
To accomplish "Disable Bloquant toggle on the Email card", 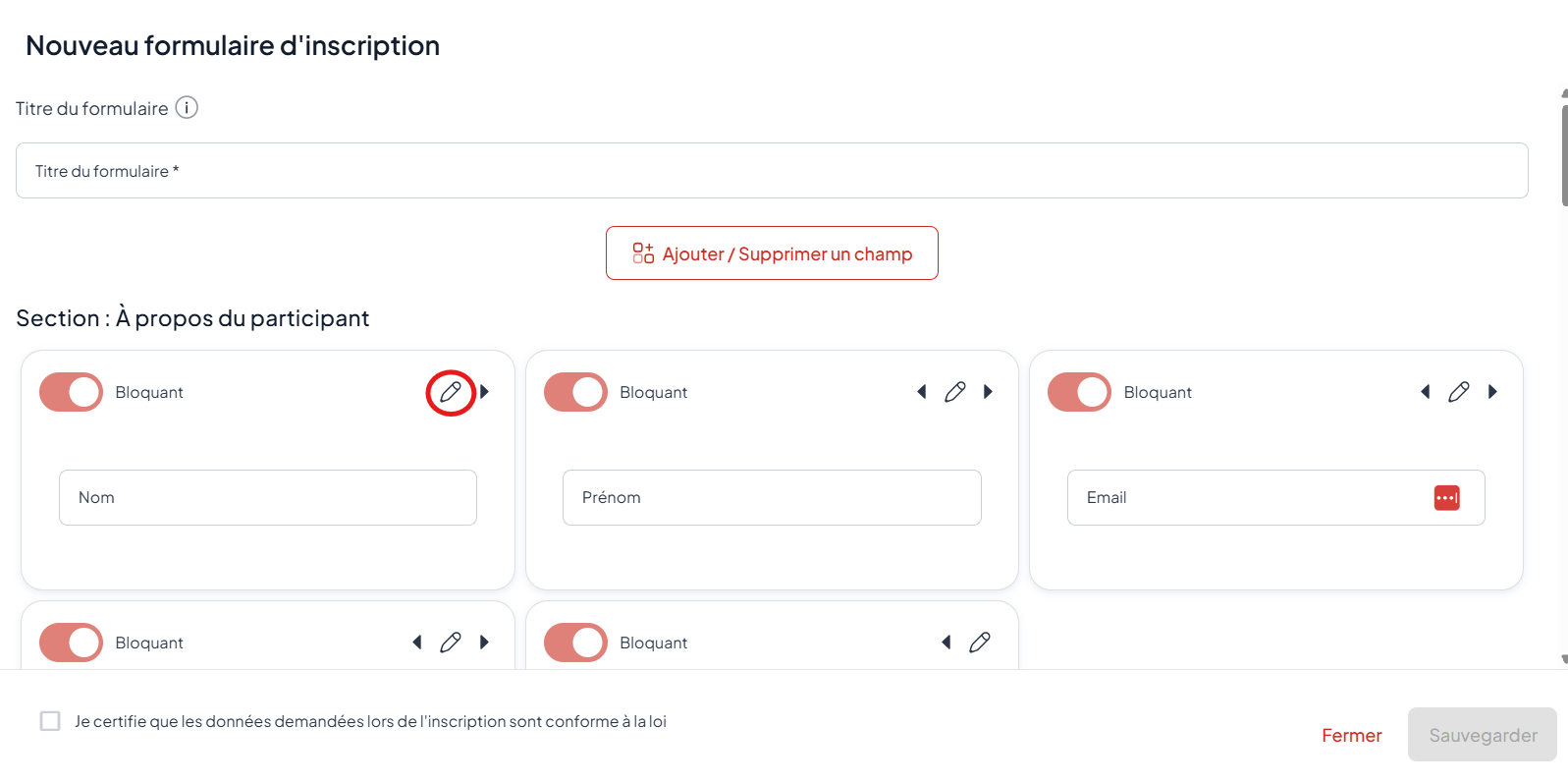I will (x=1079, y=392).
